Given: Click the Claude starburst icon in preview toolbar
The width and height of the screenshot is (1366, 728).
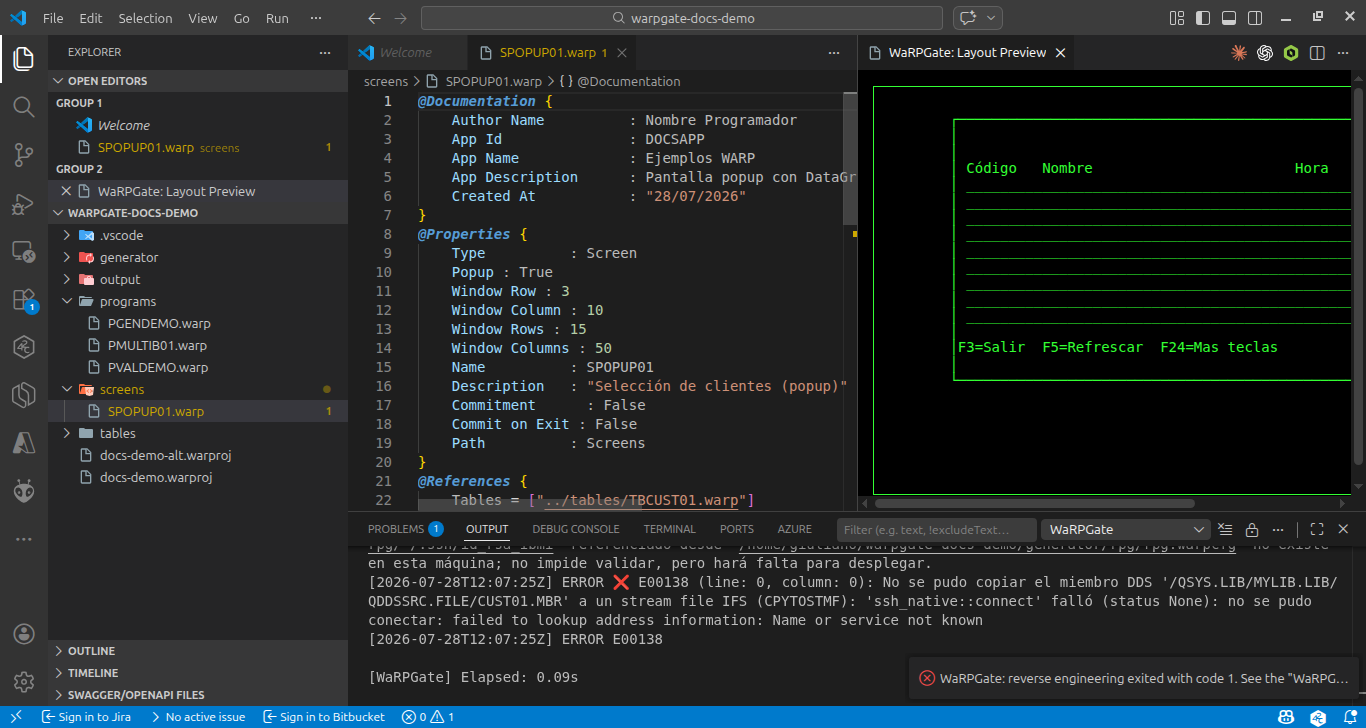Looking at the screenshot, I should pyautogui.click(x=1239, y=53).
